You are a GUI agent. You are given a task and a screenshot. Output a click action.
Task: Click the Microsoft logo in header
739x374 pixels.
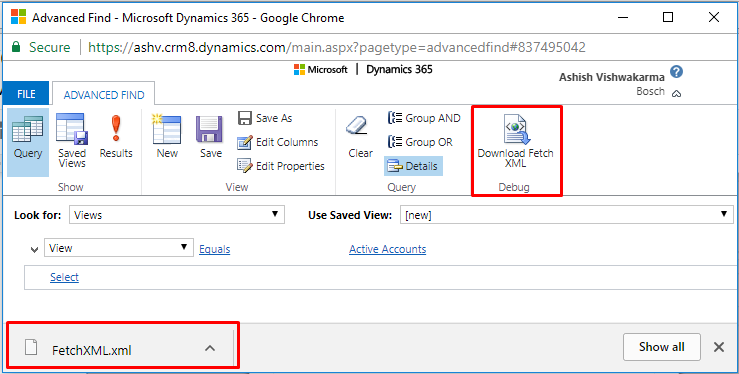tap(320, 70)
